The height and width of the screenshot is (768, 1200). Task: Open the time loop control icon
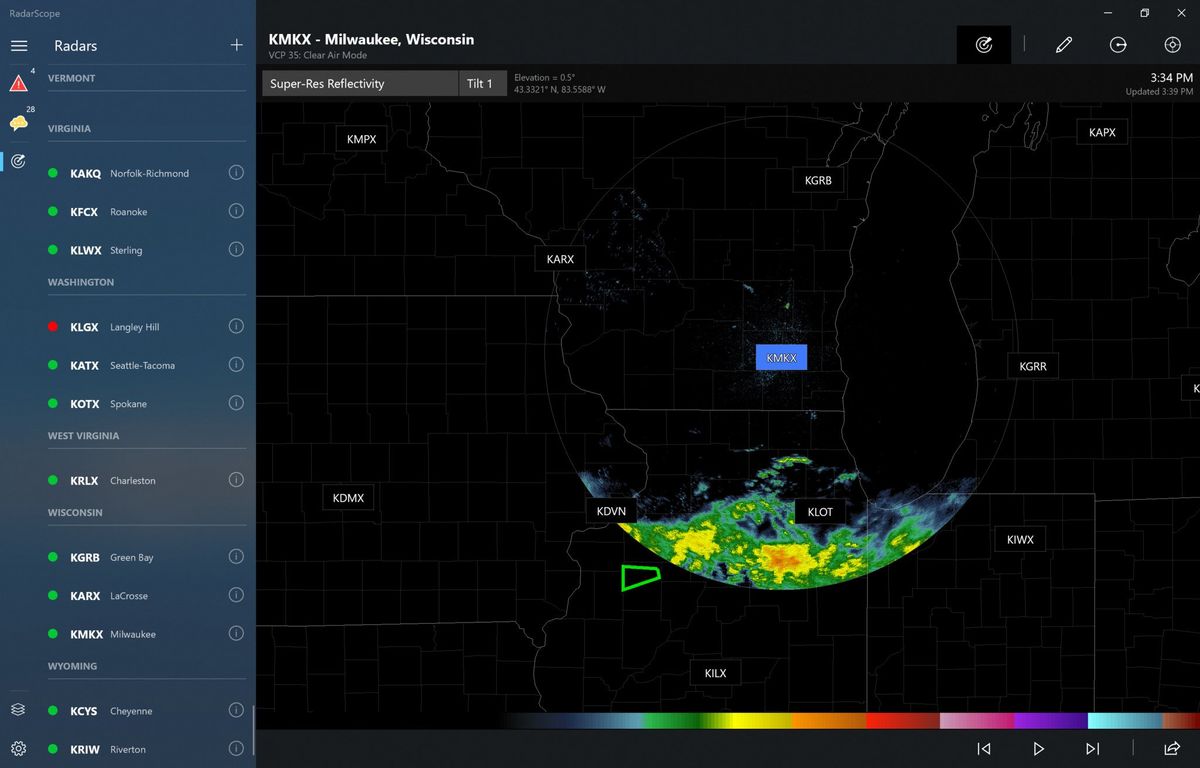(x=1118, y=45)
